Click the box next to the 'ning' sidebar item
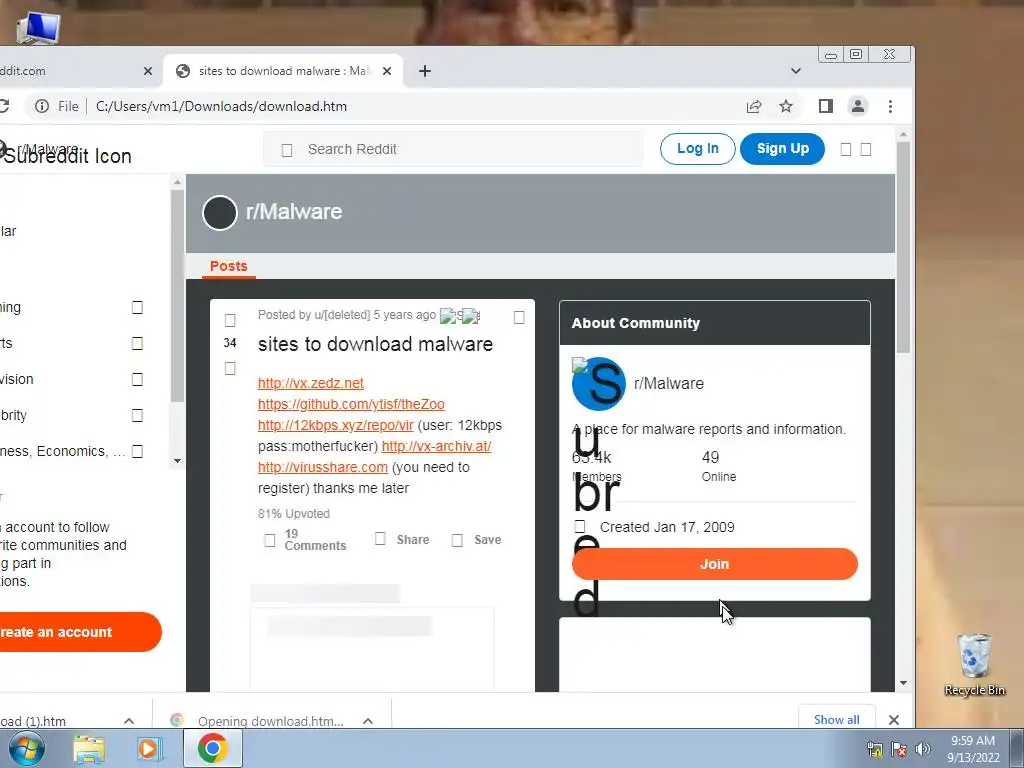1024x768 pixels. 137,308
